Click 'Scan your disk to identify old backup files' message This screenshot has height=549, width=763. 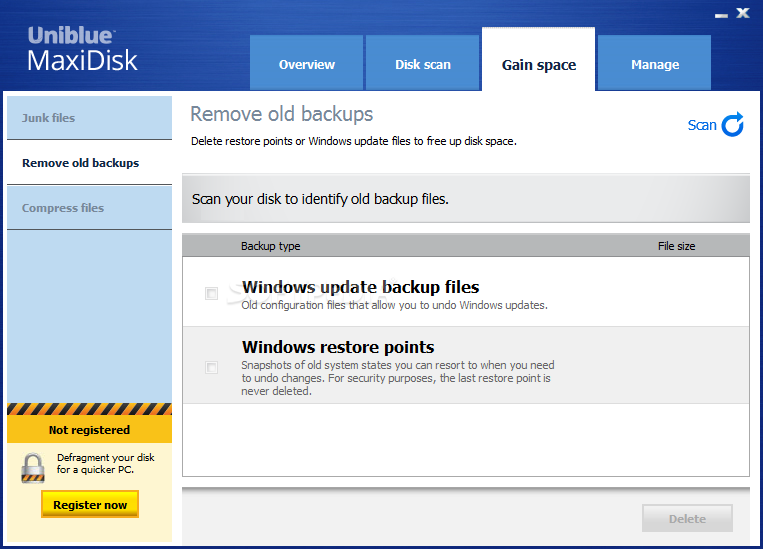click(320, 199)
